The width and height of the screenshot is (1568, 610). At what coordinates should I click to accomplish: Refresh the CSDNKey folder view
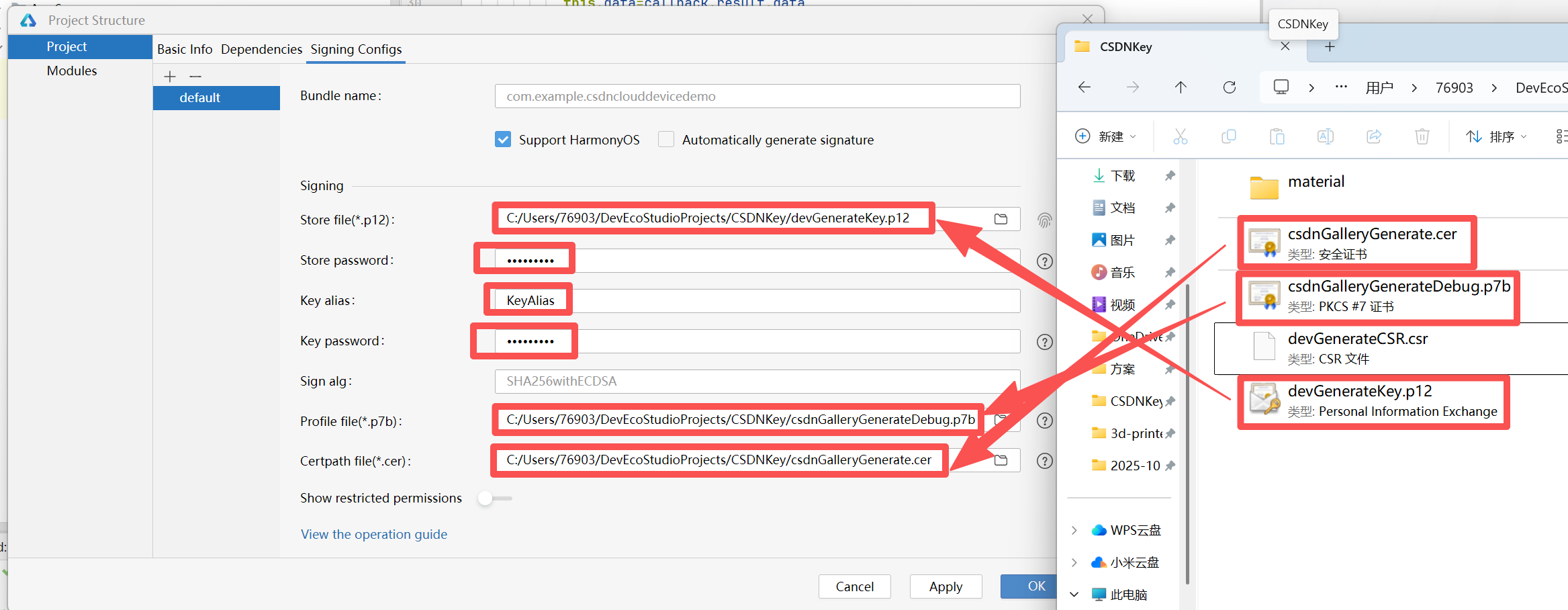[1229, 87]
